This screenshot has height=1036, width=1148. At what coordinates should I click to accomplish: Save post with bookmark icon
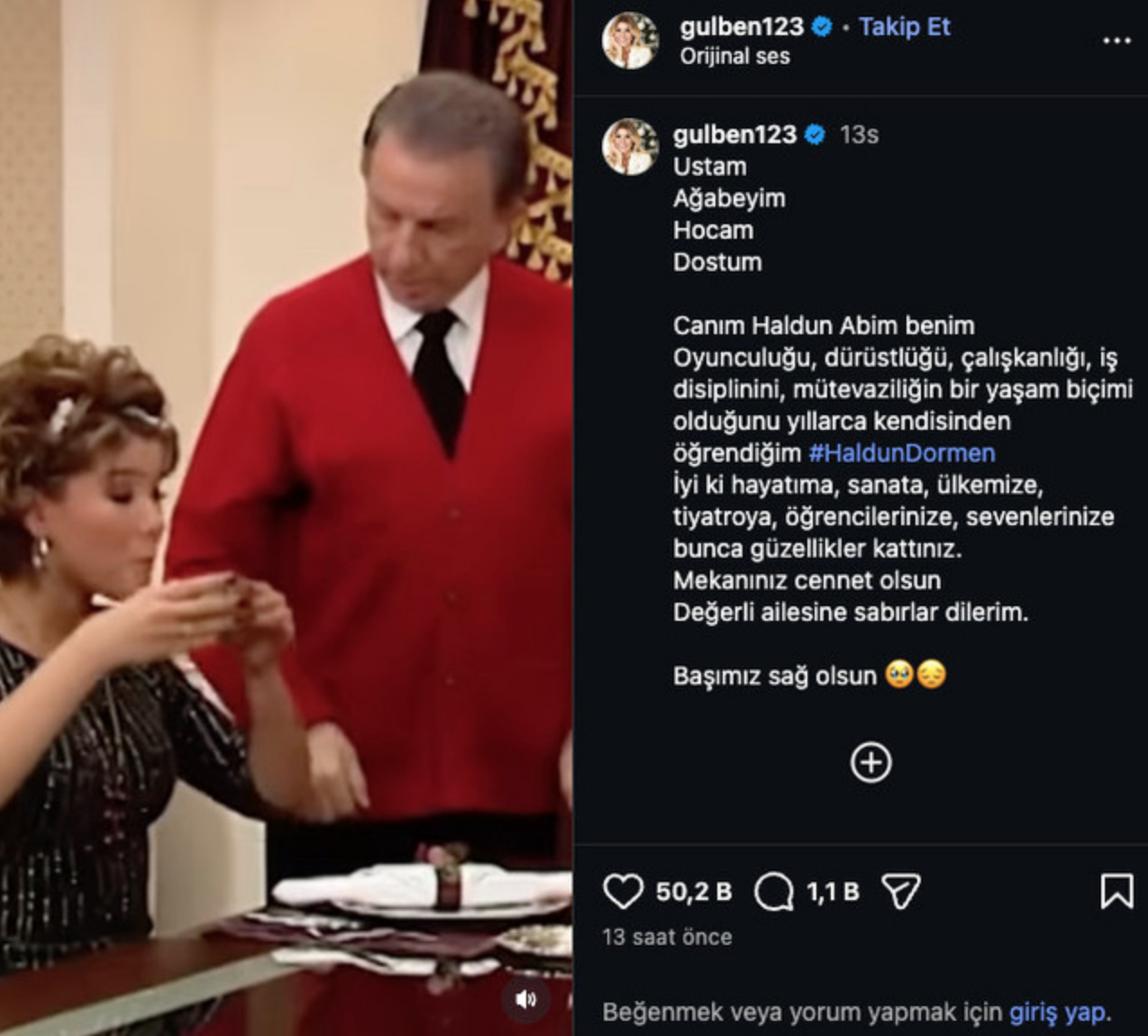[1116, 892]
